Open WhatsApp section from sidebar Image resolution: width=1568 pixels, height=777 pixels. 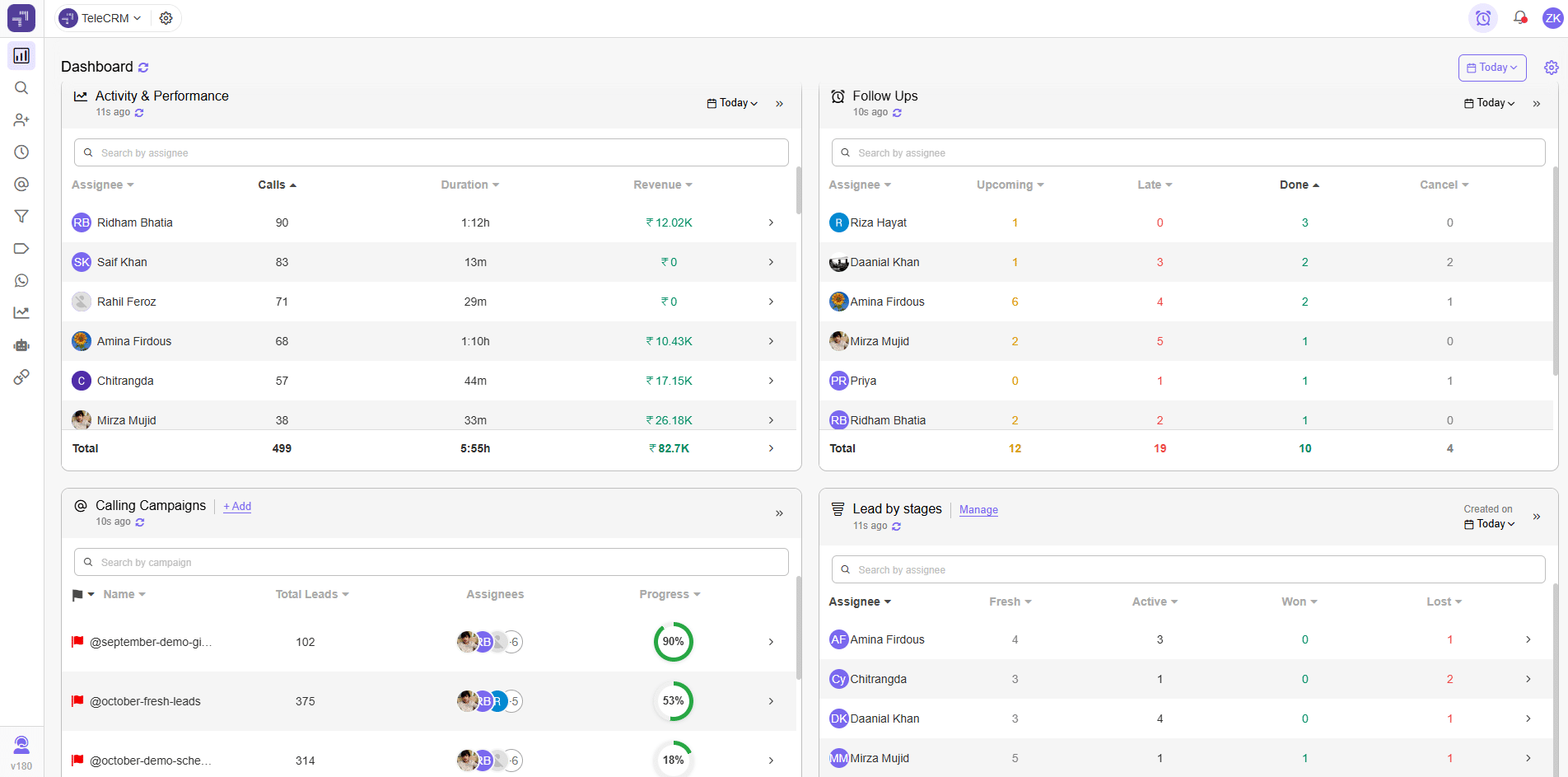pos(21,280)
